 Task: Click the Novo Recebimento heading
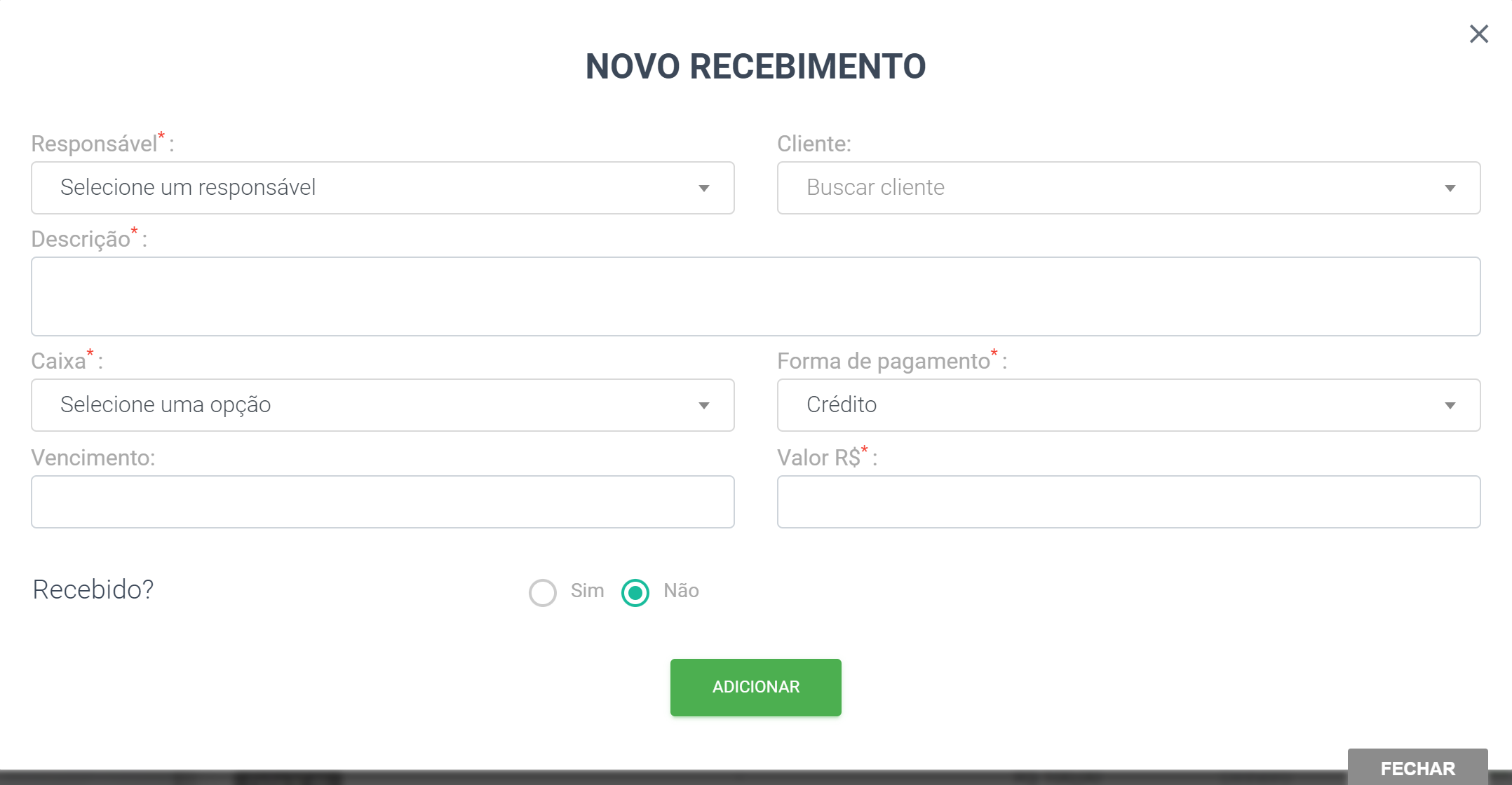(x=756, y=67)
